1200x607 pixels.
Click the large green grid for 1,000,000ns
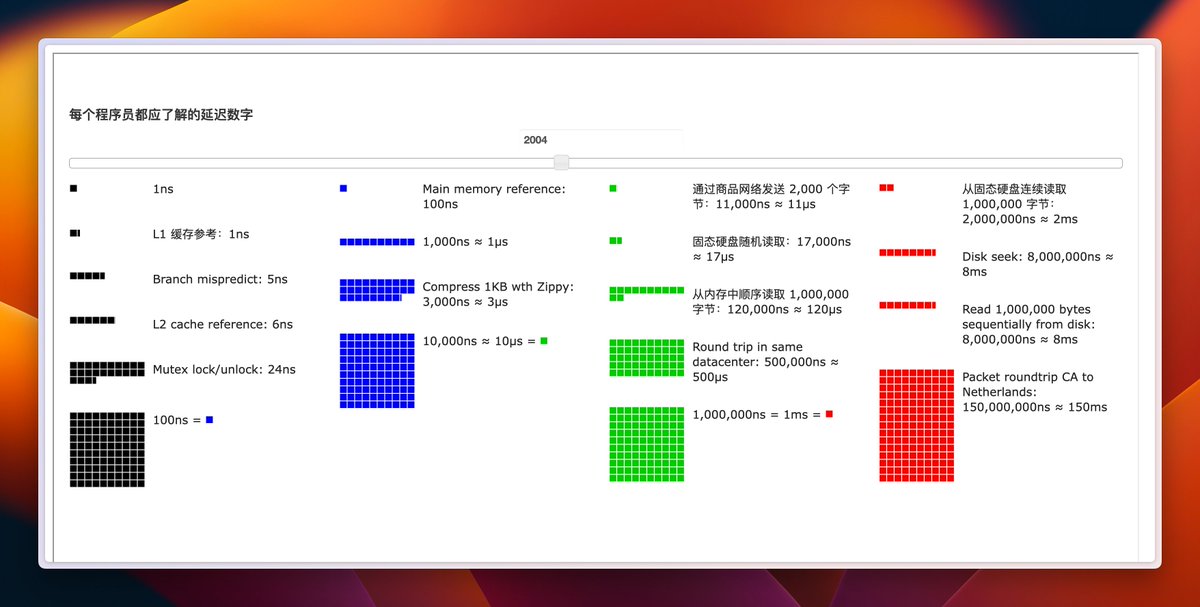pyautogui.click(x=647, y=444)
